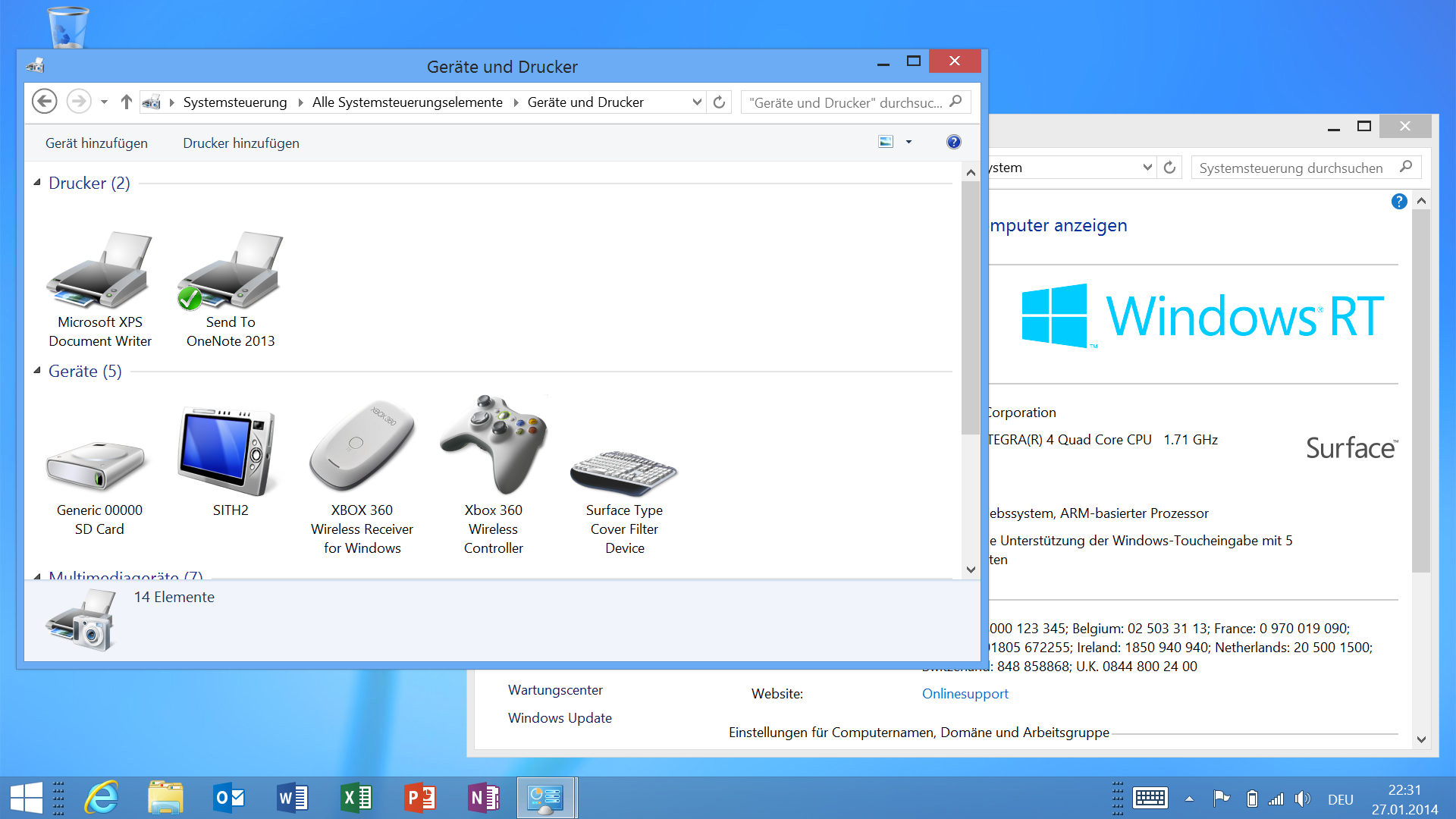This screenshot has height=819, width=1456.
Task: Change the view using the view icon
Action: point(886,142)
